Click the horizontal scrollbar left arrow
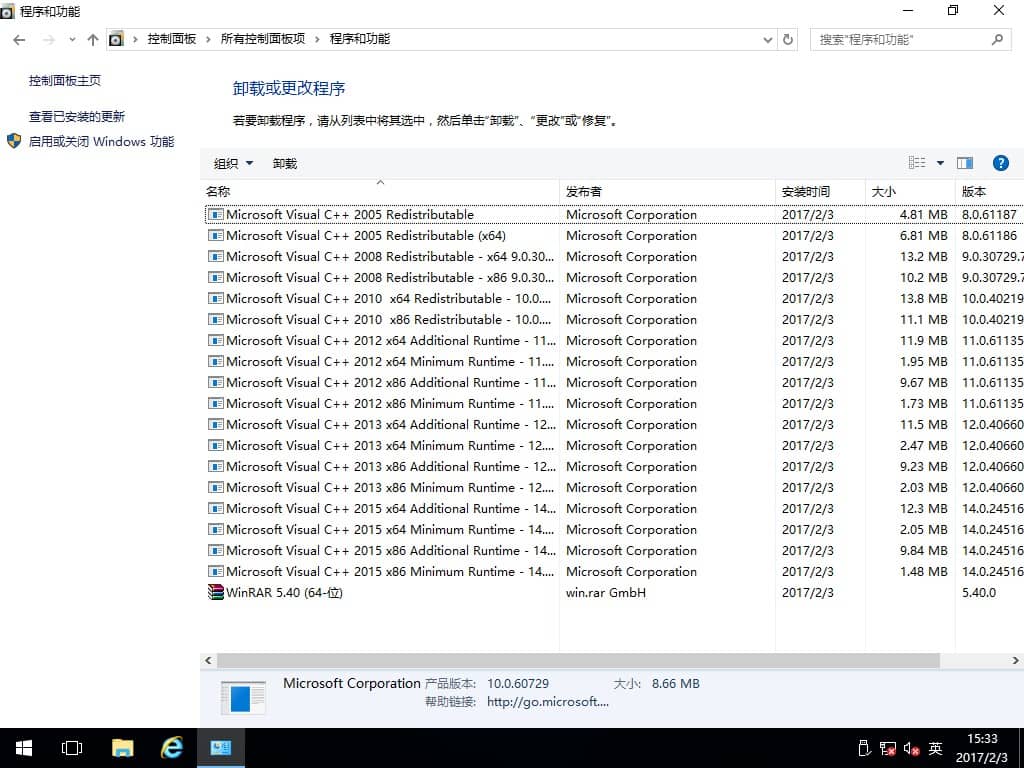The height and width of the screenshot is (768, 1024). [208, 660]
